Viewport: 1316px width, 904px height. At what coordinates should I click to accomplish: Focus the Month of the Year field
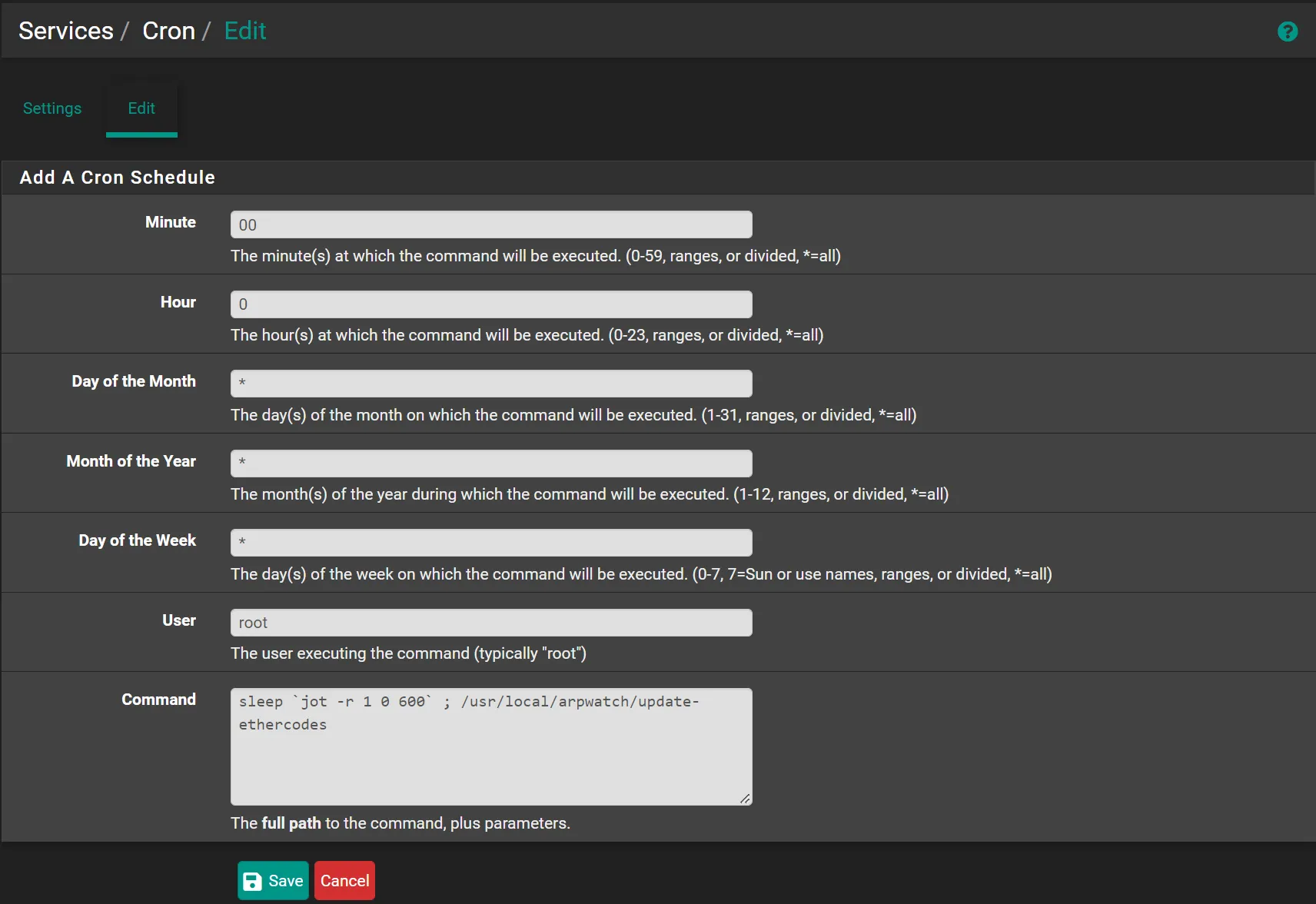pyautogui.click(x=490, y=464)
